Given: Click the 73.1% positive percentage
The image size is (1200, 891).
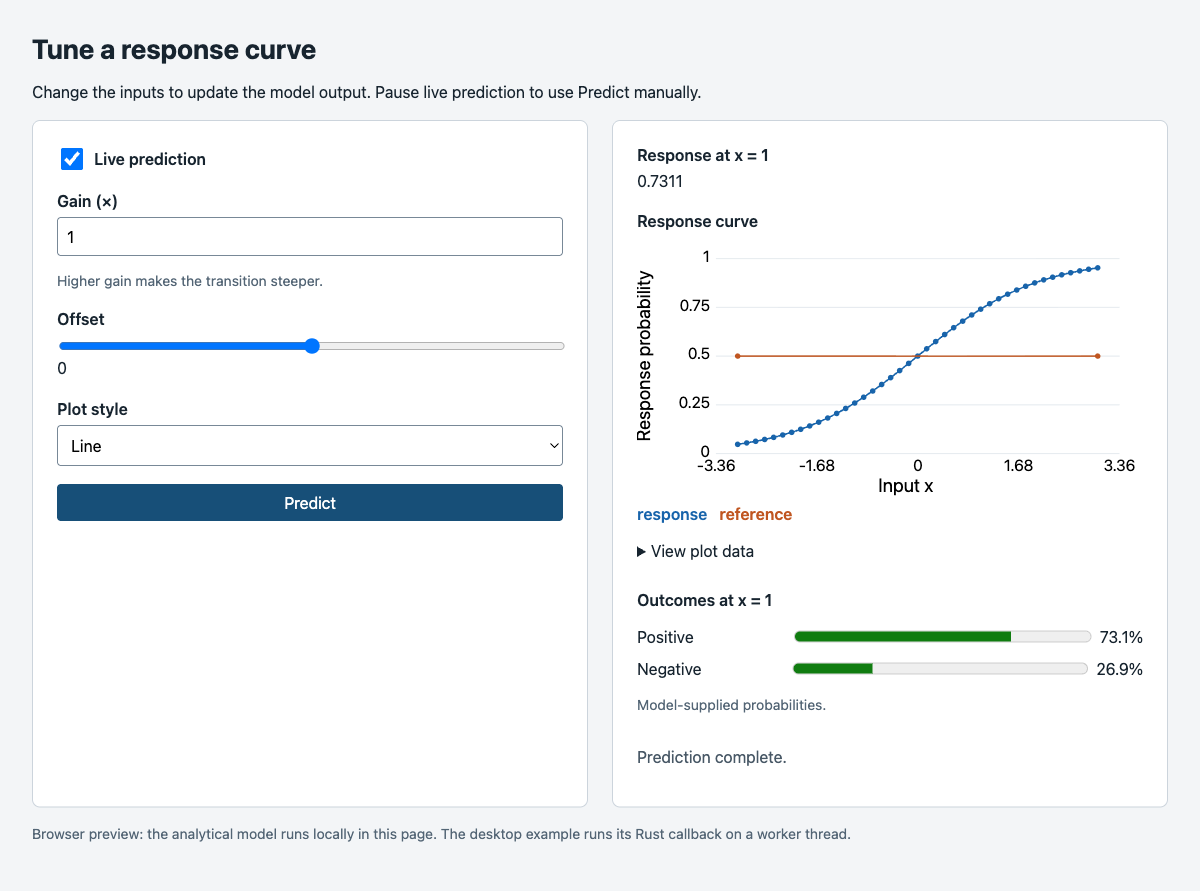Looking at the screenshot, I should 1121,637.
